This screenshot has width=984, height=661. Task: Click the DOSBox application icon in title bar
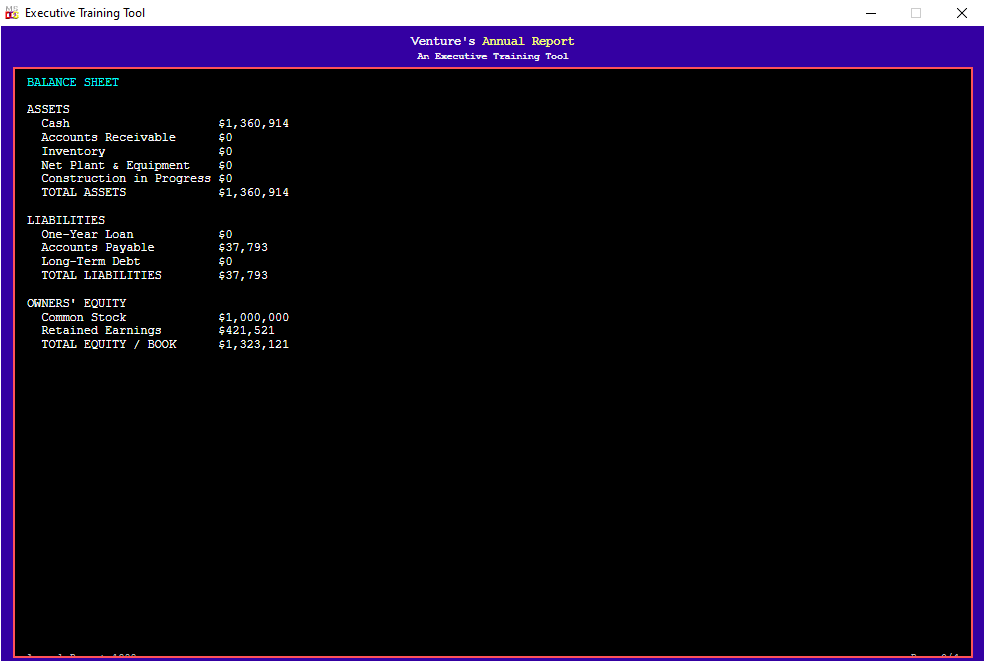(x=11, y=13)
